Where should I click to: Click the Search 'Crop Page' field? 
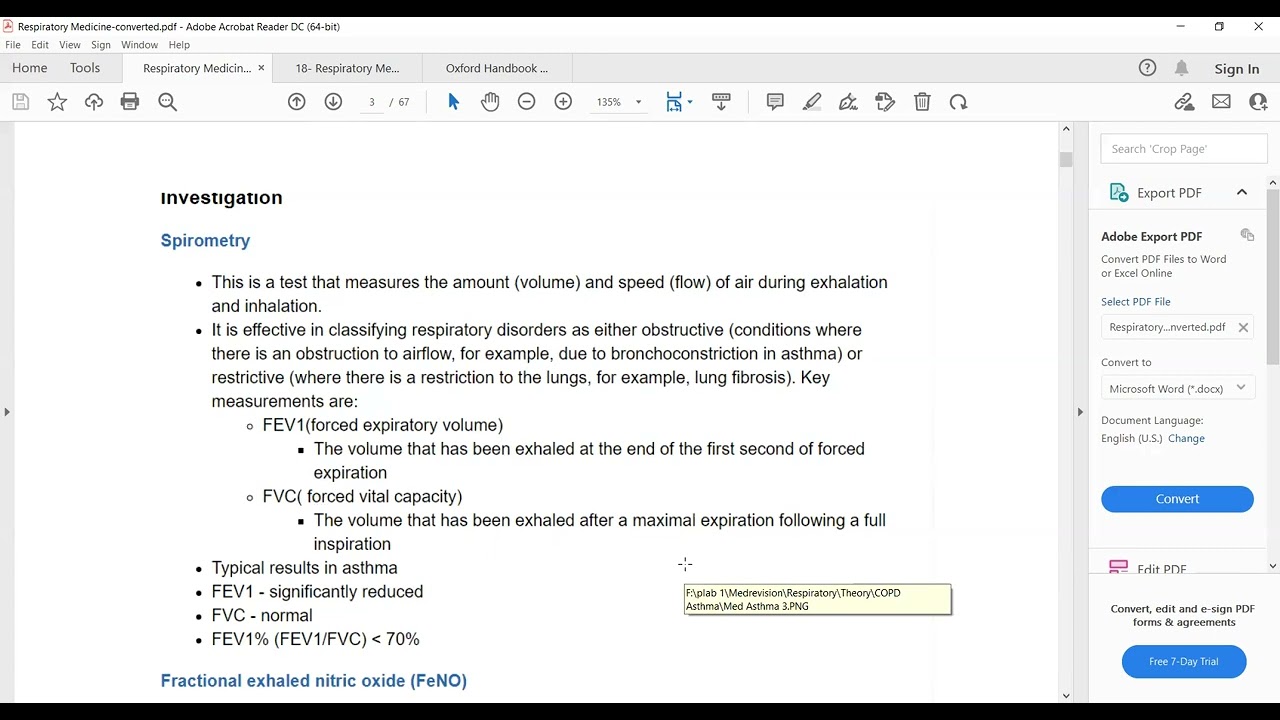point(1184,149)
